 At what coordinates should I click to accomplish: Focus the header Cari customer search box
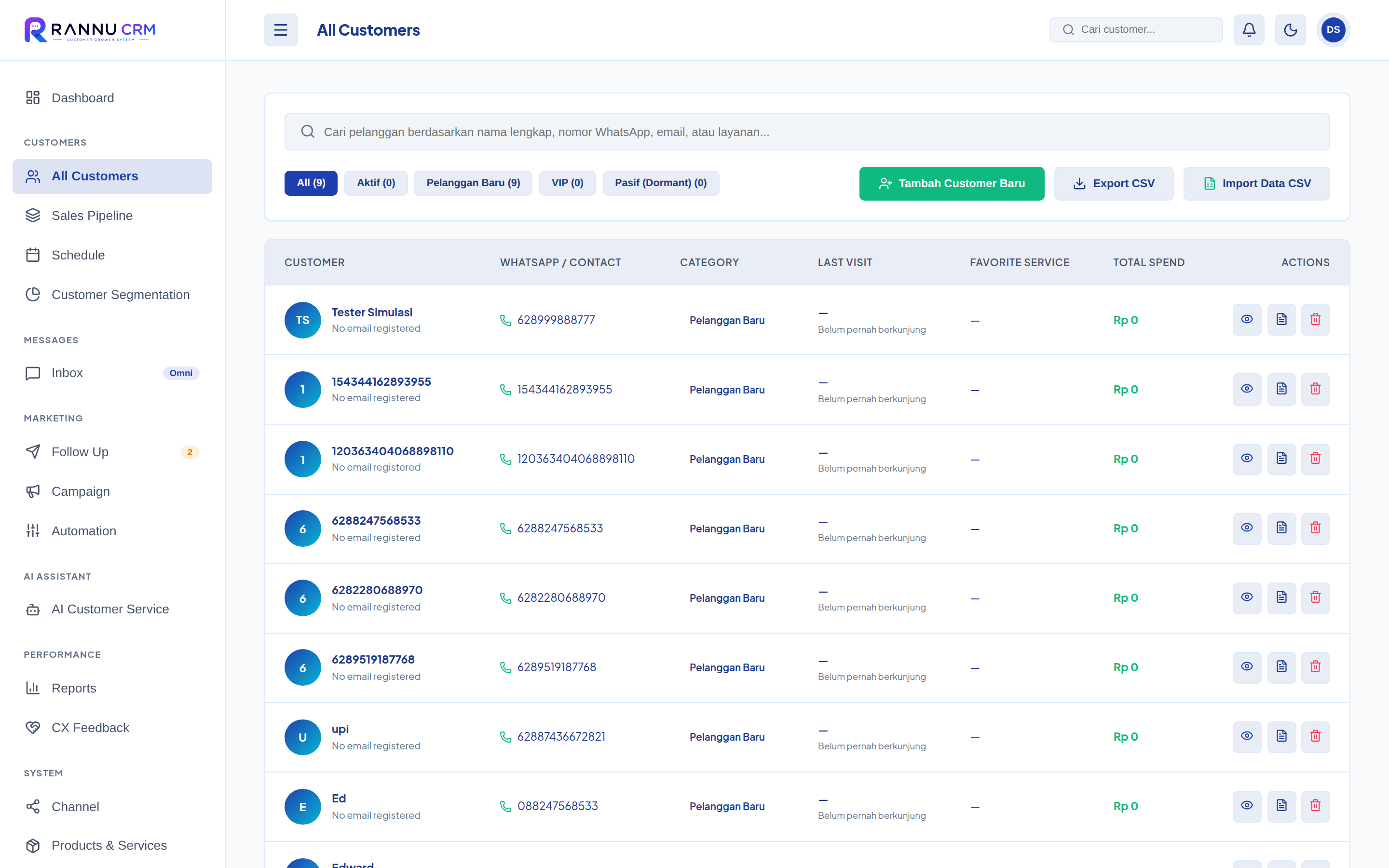click(1136, 30)
